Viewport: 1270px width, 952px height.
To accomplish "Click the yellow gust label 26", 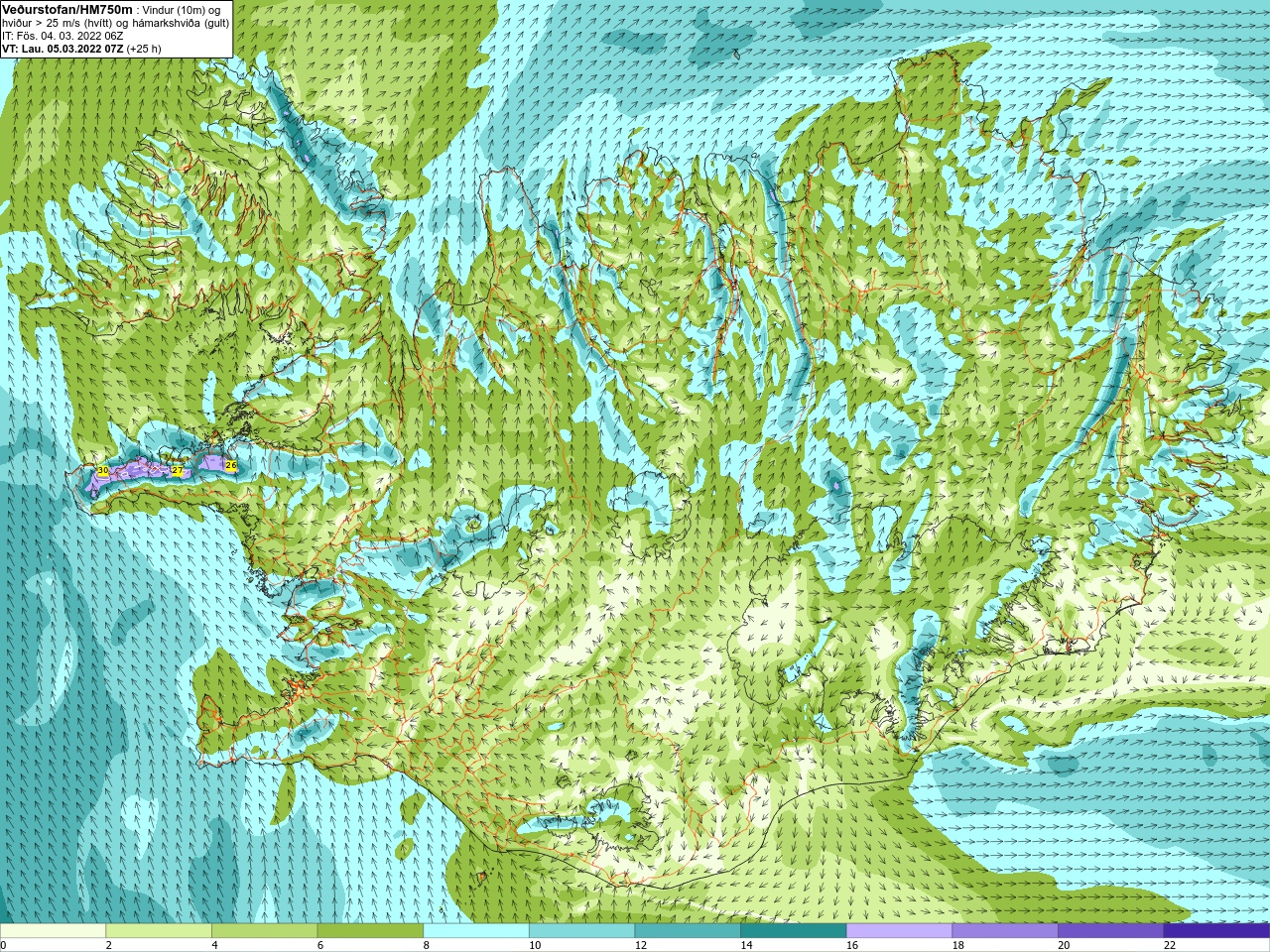I will pyautogui.click(x=231, y=464).
